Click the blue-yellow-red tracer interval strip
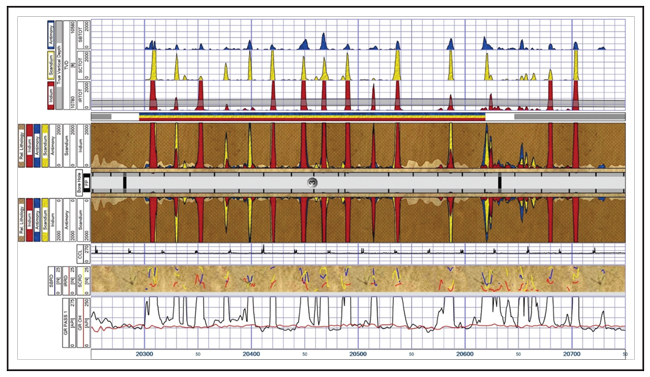This screenshot has height=377, width=650. tap(312, 117)
